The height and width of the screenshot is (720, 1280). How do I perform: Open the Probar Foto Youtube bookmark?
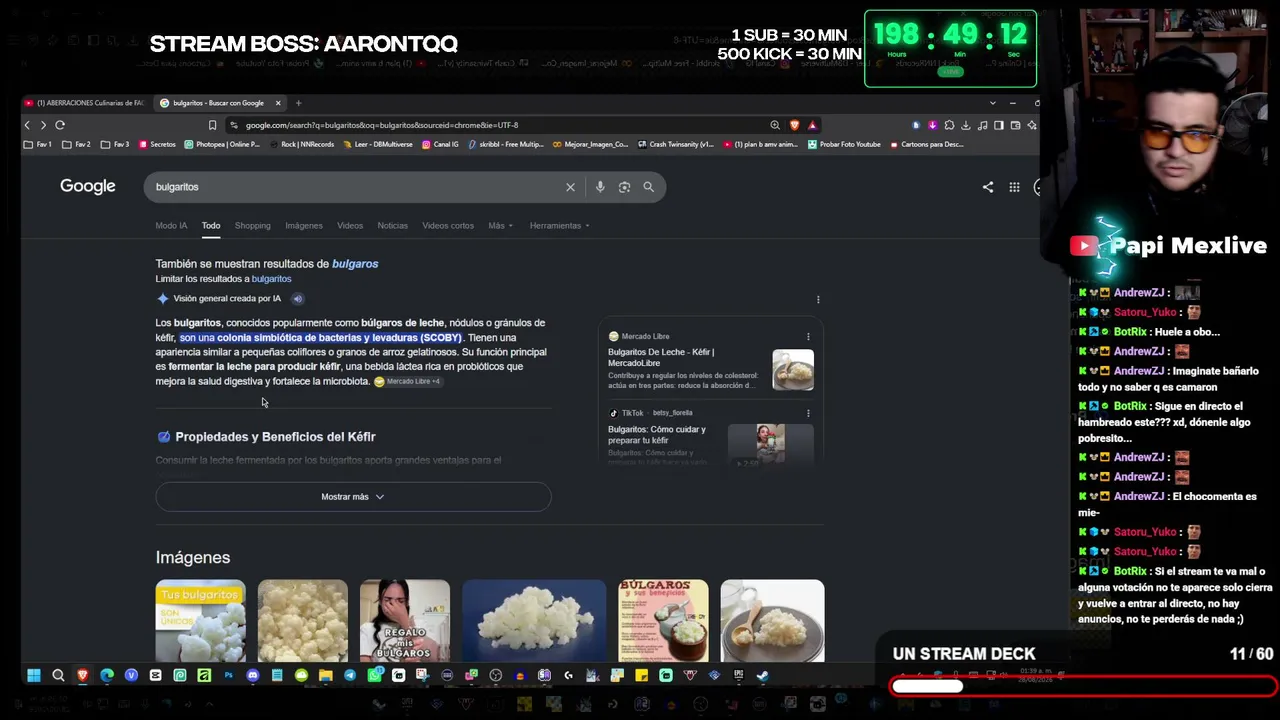pyautogui.click(x=844, y=144)
